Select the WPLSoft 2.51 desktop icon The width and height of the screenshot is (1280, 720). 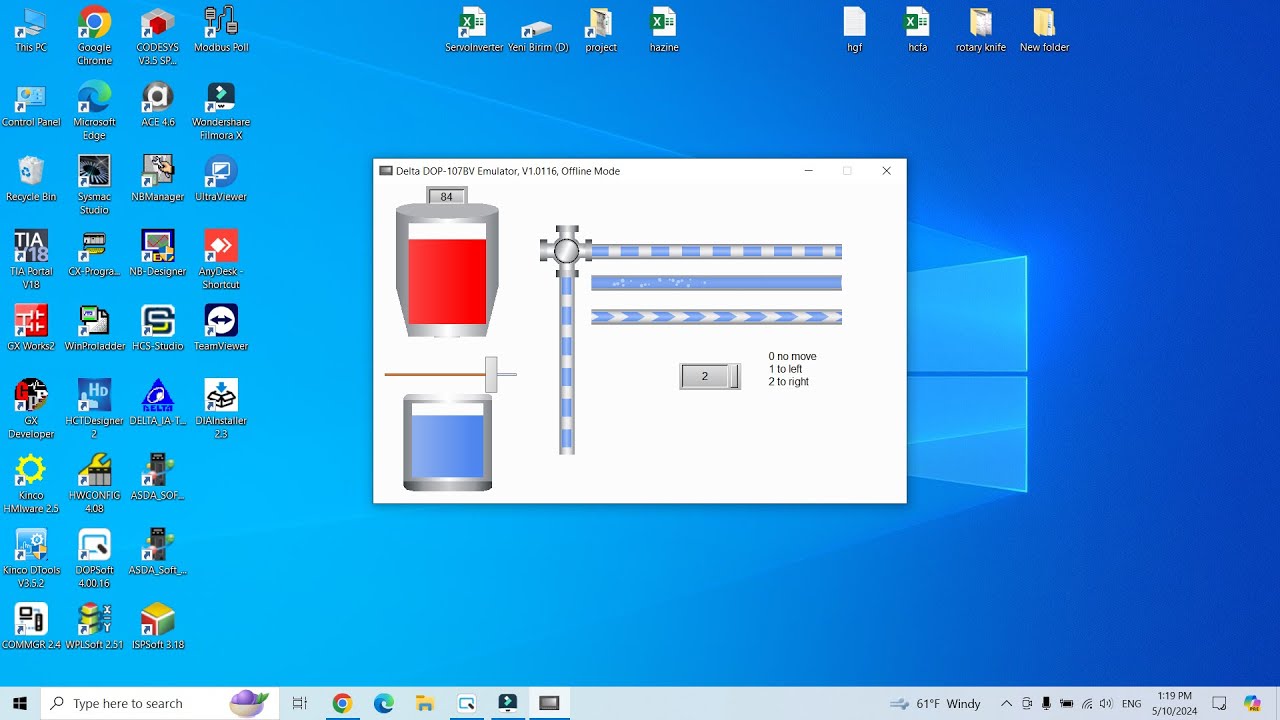[94, 627]
